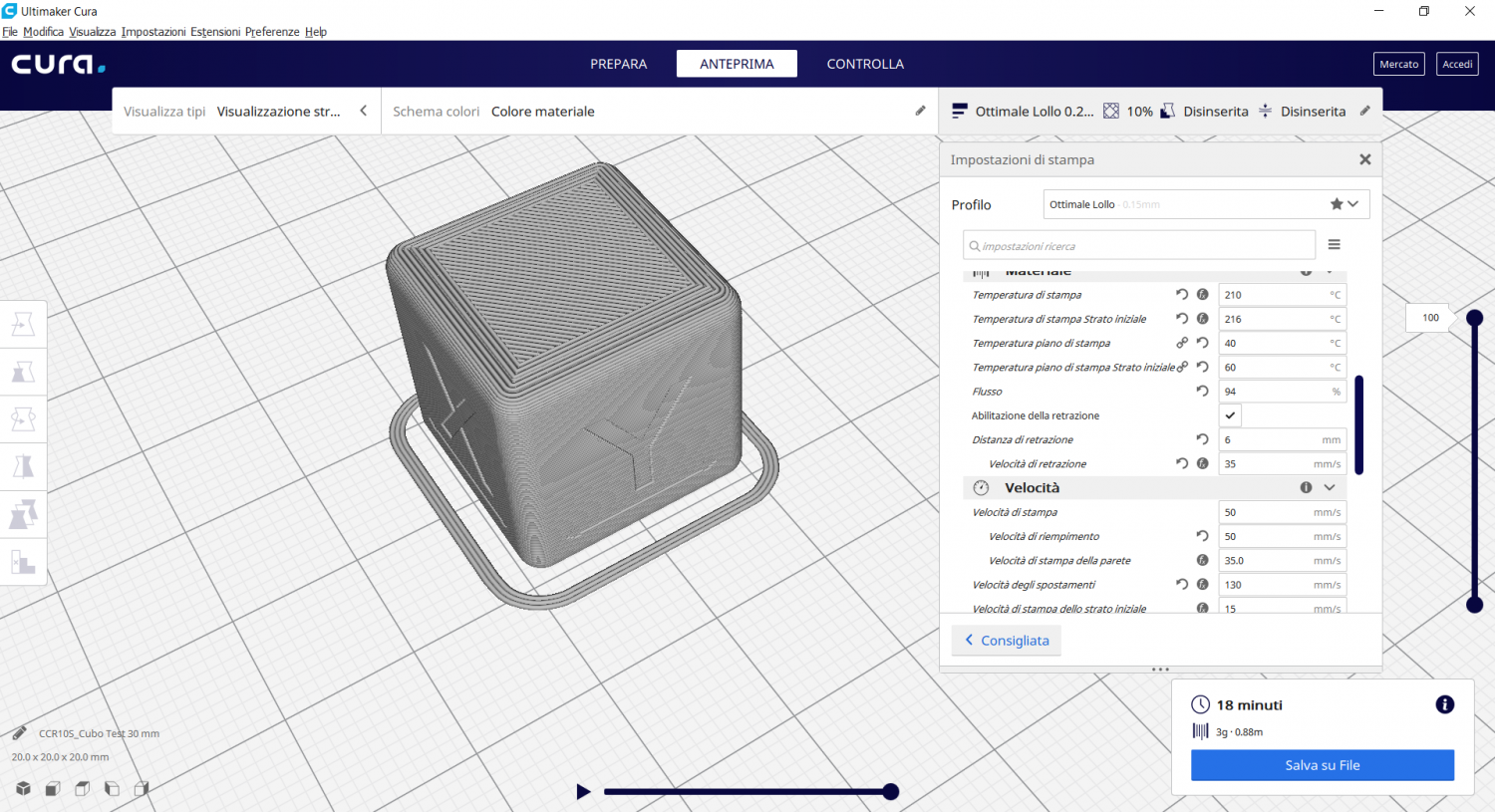The image size is (1495, 812).
Task: Reset Temperatura di stampa to default
Action: point(1182,294)
